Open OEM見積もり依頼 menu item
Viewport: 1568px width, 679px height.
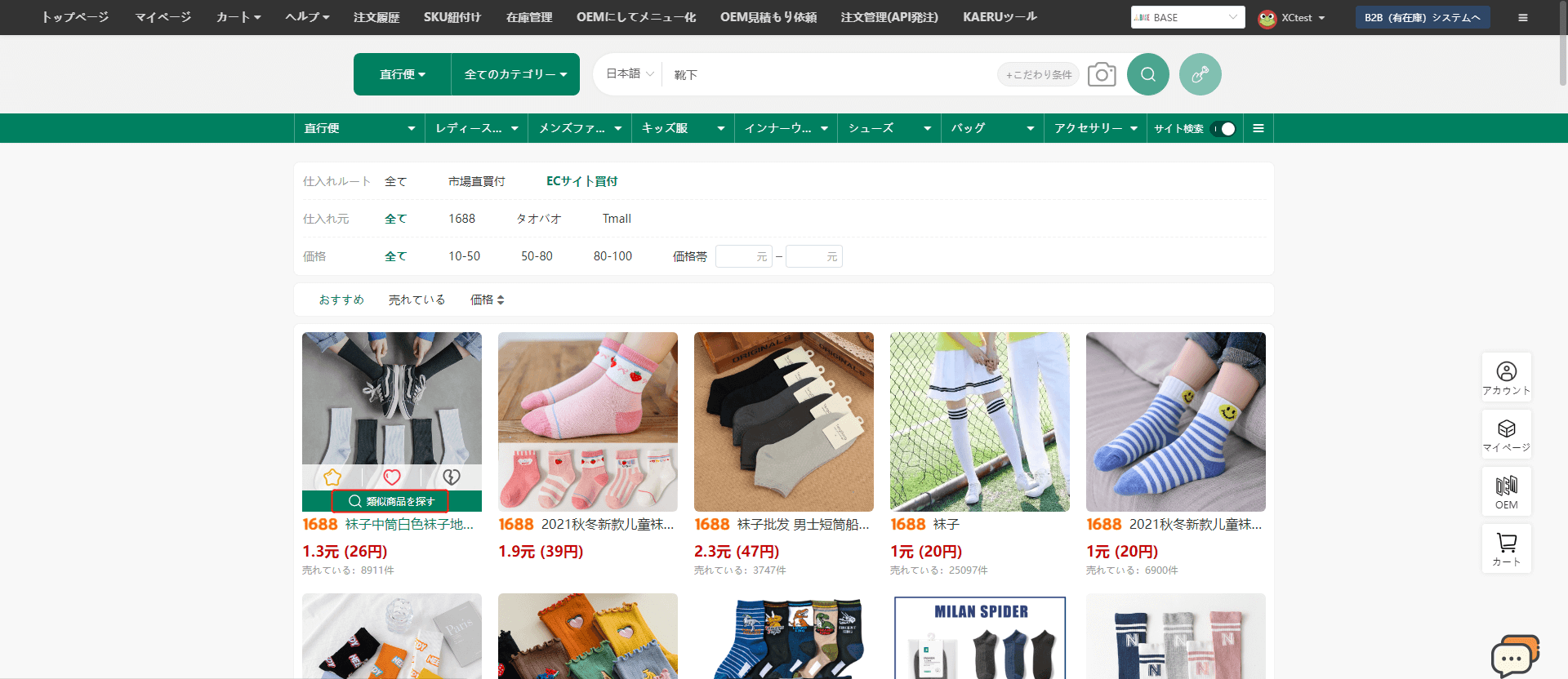768,17
